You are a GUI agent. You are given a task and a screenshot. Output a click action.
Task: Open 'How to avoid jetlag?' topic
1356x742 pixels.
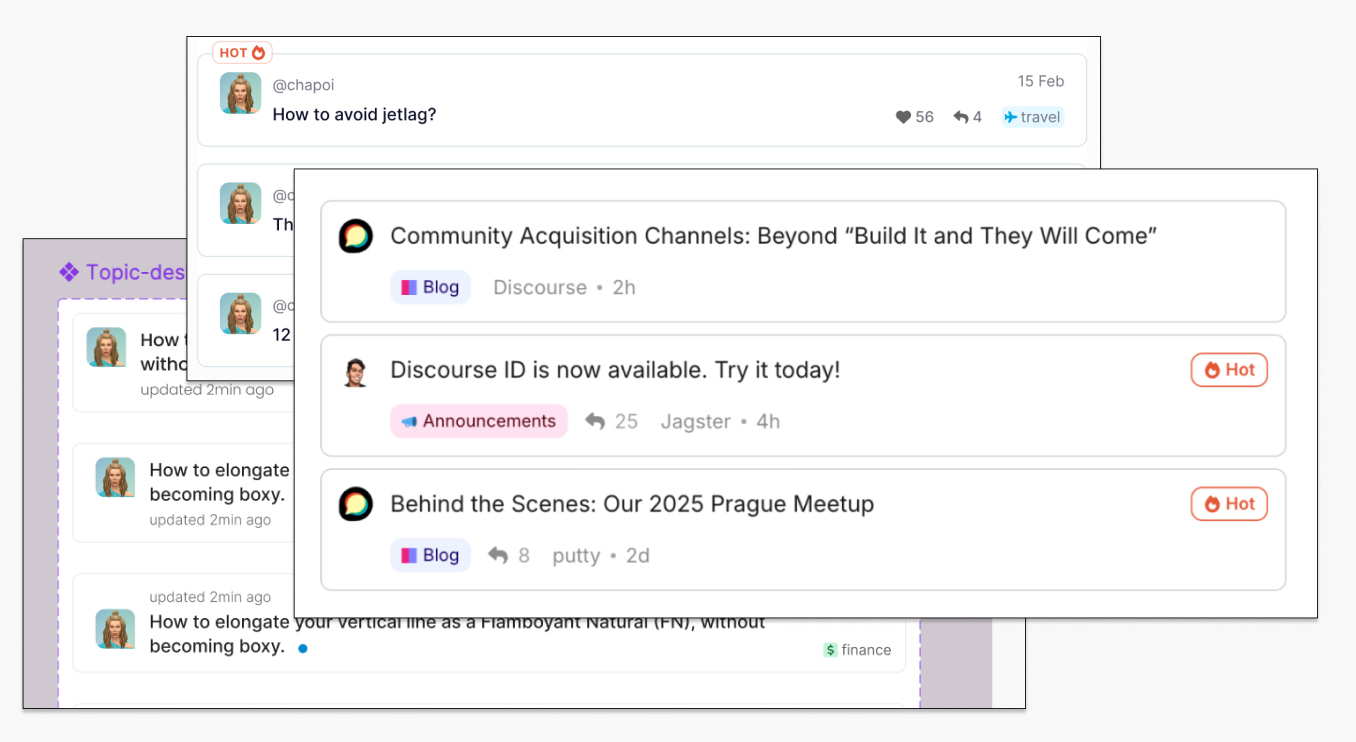[354, 114]
